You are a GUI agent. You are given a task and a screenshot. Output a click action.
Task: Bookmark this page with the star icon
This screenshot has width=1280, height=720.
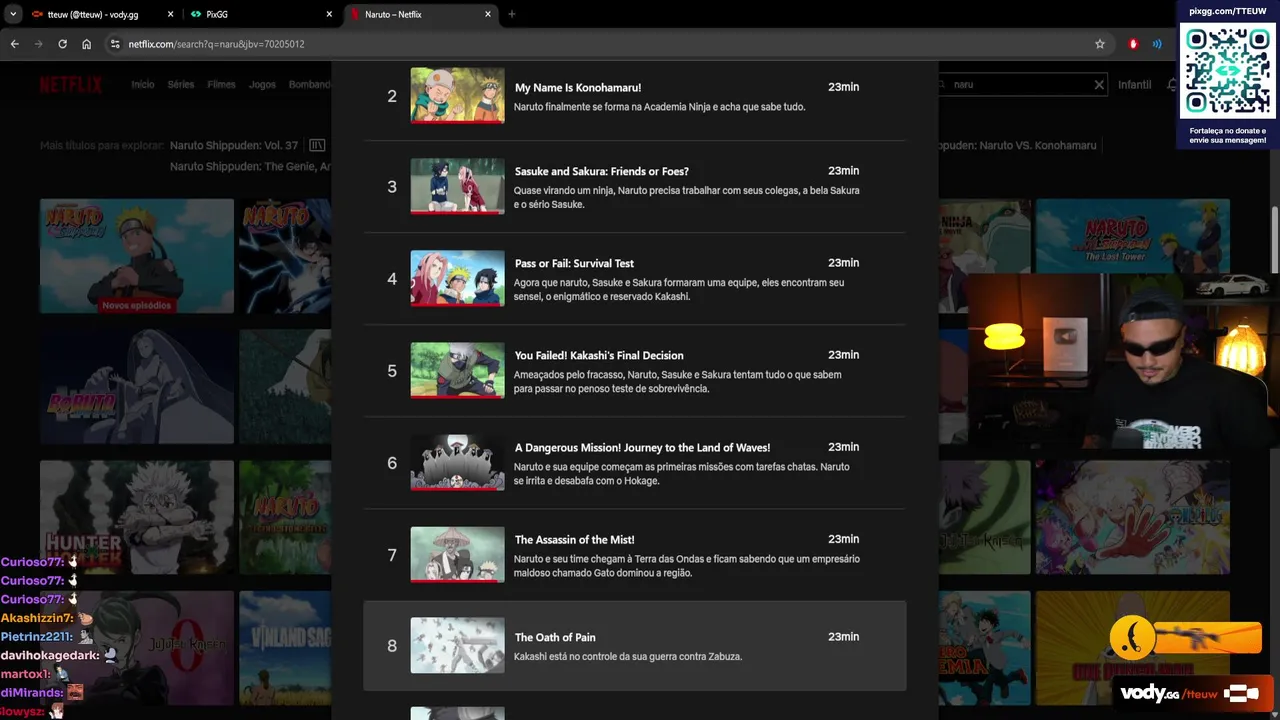click(1100, 44)
